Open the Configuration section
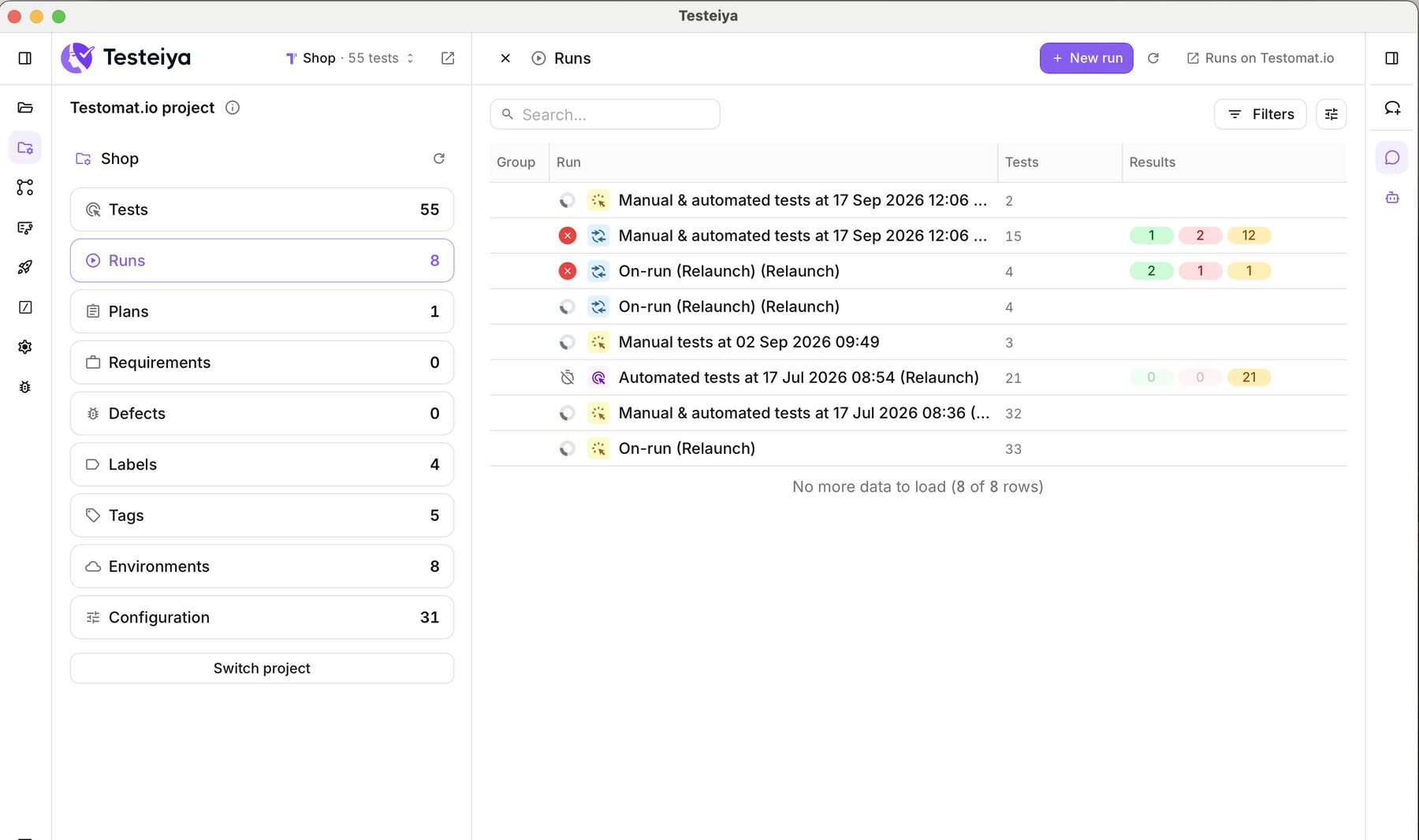Viewport: 1419px width, 840px height. [x=262, y=618]
